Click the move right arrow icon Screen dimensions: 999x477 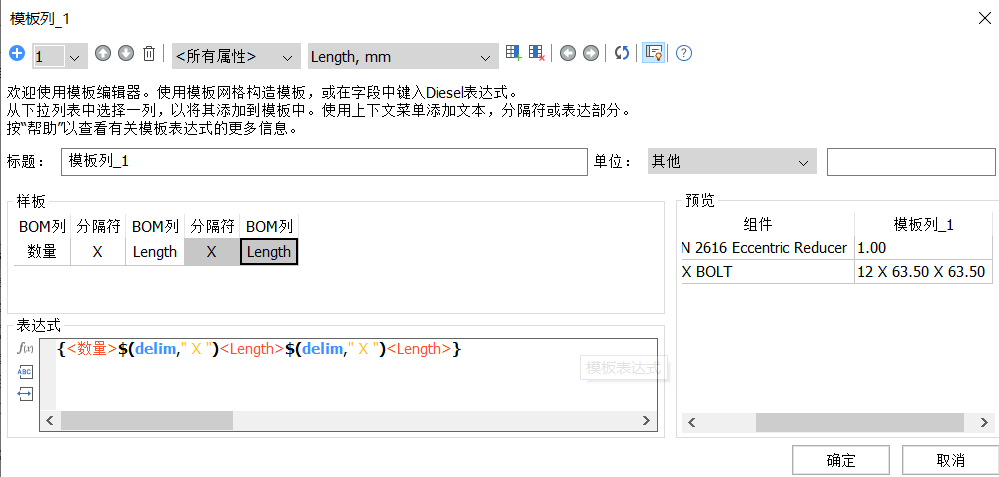pyautogui.click(x=591, y=53)
